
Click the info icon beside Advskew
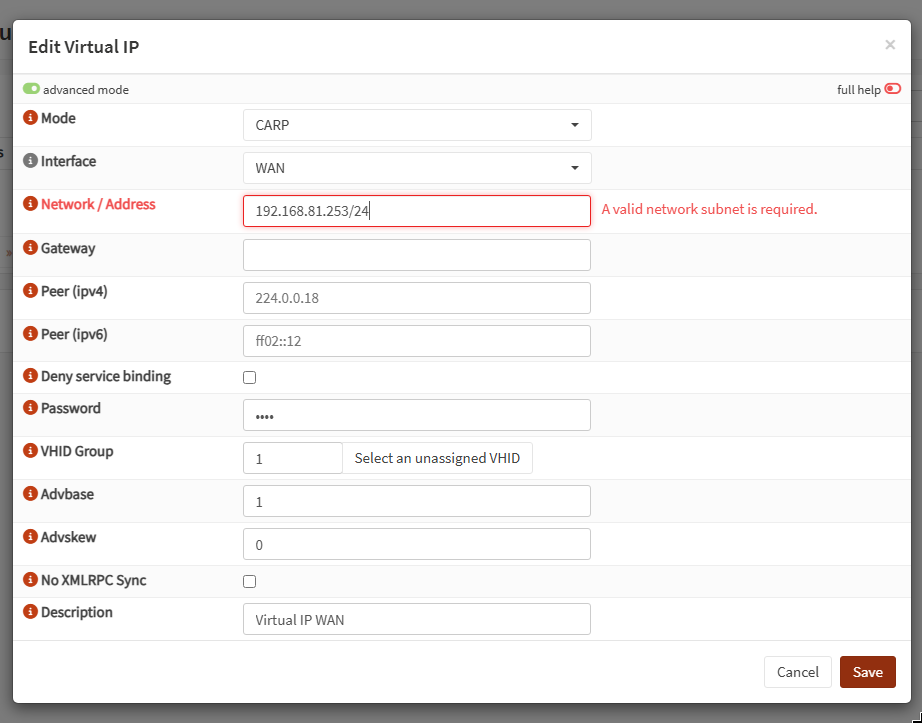(x=30, y=536)
